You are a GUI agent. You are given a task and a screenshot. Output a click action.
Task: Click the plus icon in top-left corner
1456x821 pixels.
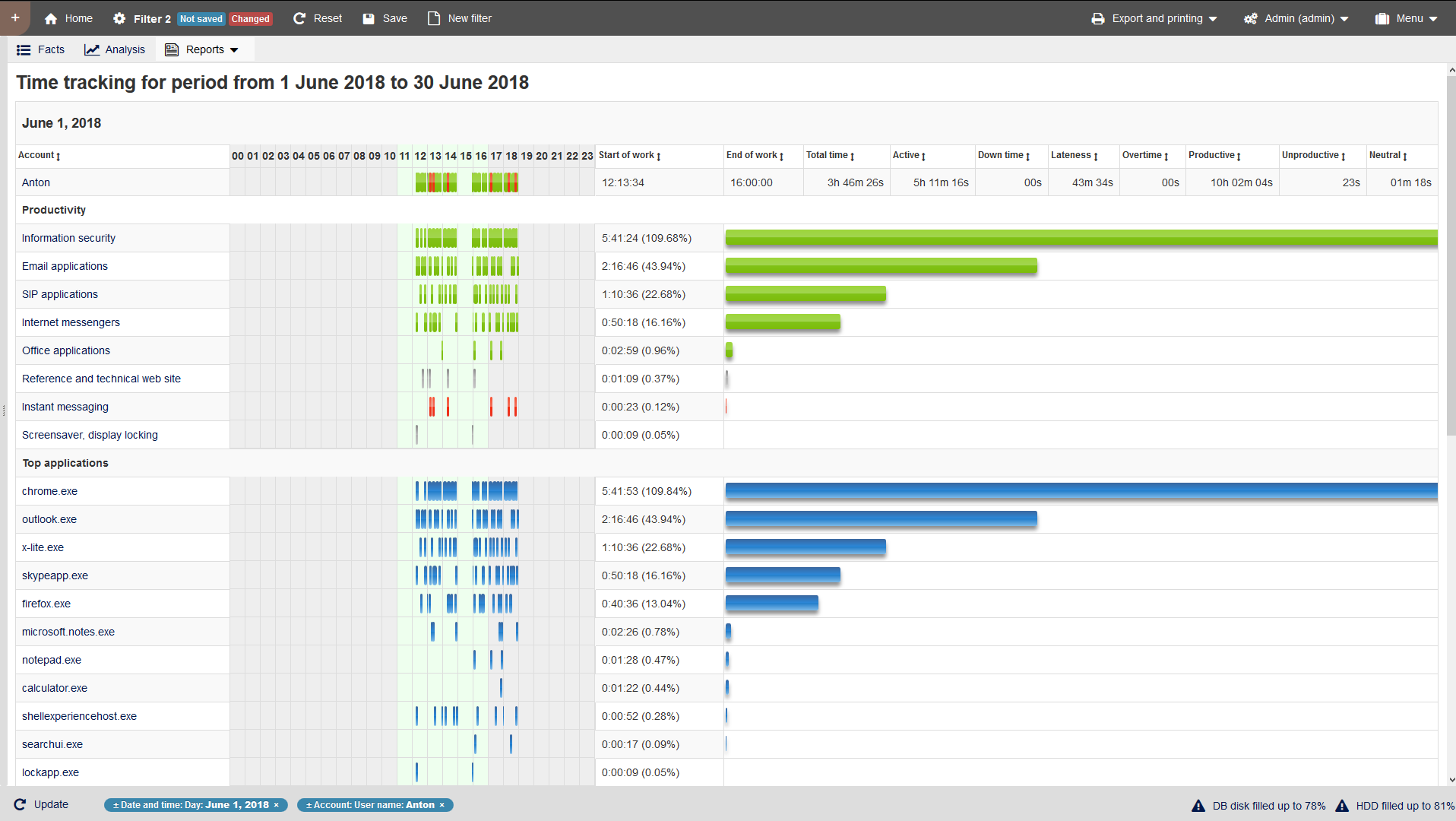click(x=15, y=17)
